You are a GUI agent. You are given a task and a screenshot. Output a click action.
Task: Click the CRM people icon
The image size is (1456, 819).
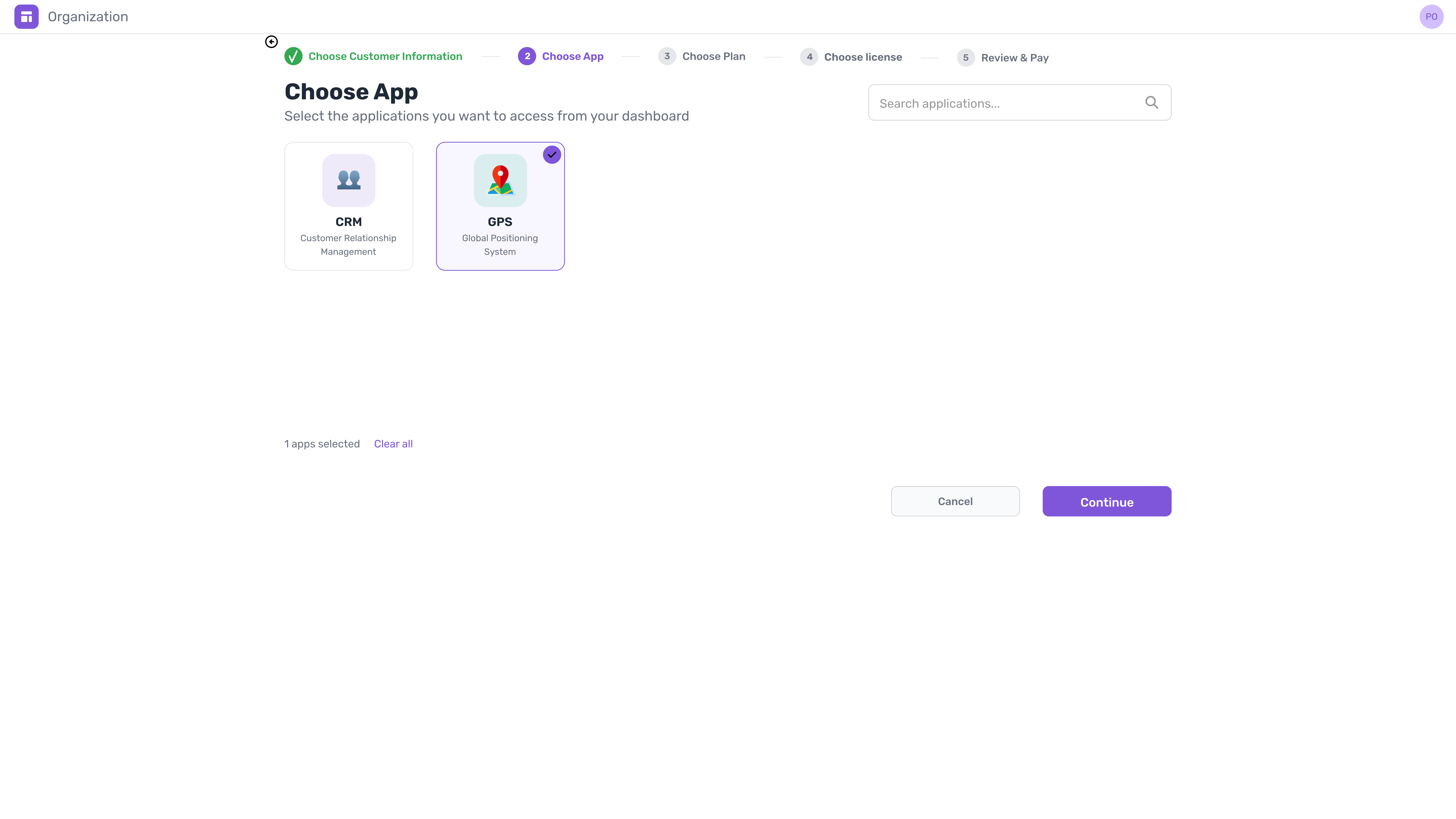[x=348, y=180]
